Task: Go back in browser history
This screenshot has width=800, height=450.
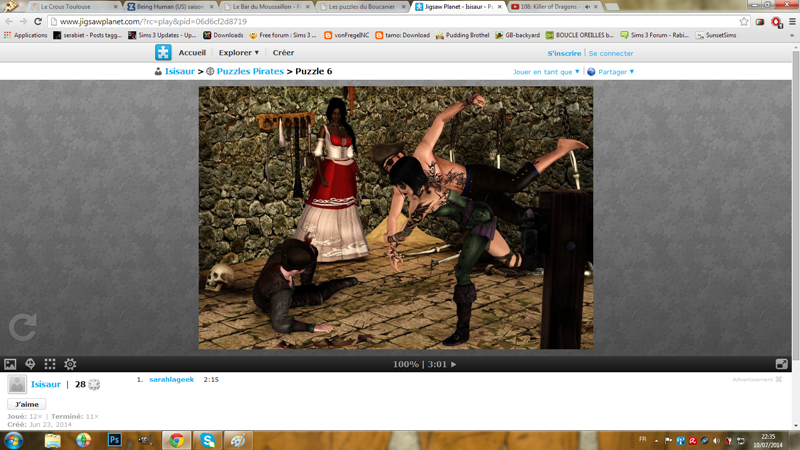Action: pos(9,21)
